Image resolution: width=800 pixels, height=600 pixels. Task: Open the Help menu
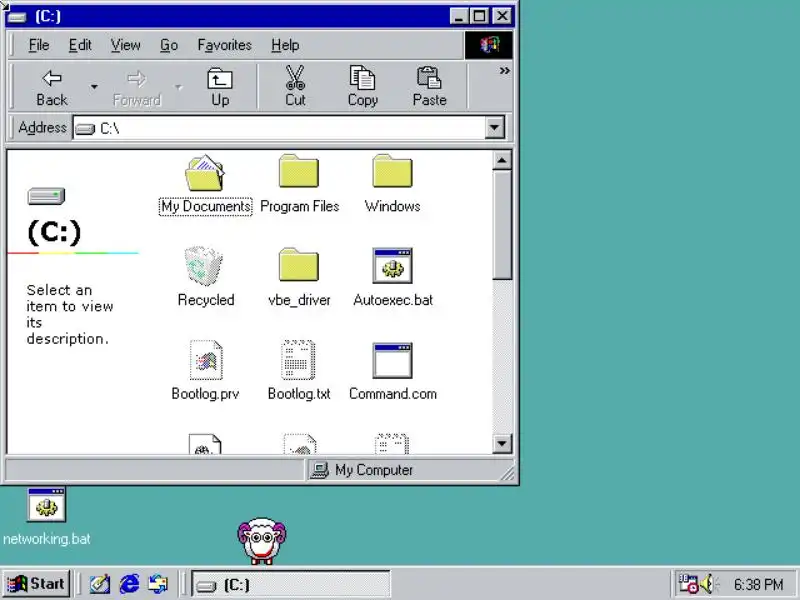(x=285, y=45)
